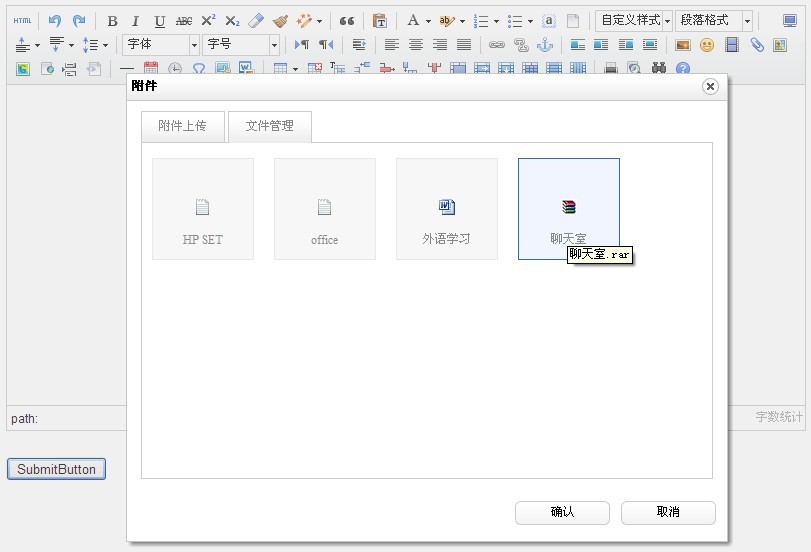The width and height of the screenshot is (811, 552).
Task: Close the 附件 dialog
Action: point(711,86)
